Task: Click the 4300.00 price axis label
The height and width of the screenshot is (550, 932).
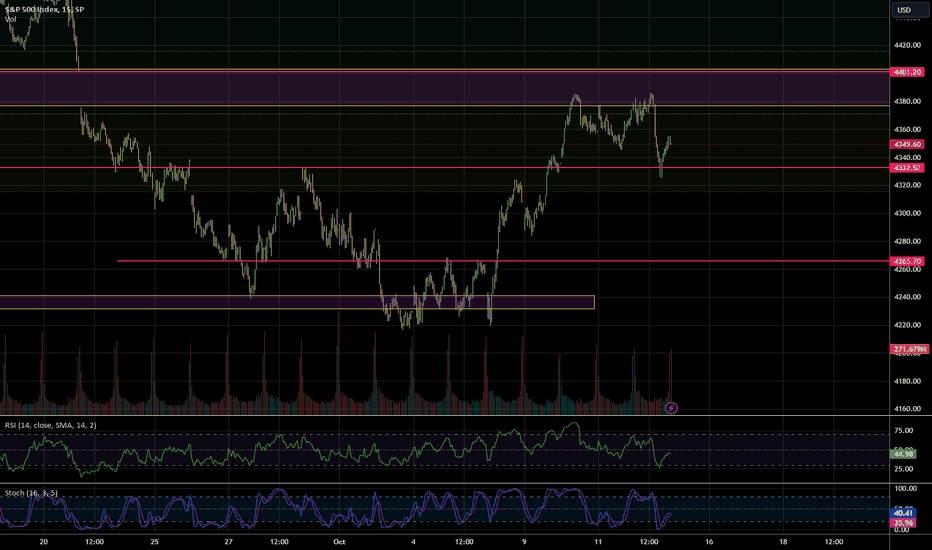Action: click(x=907, y=213)
